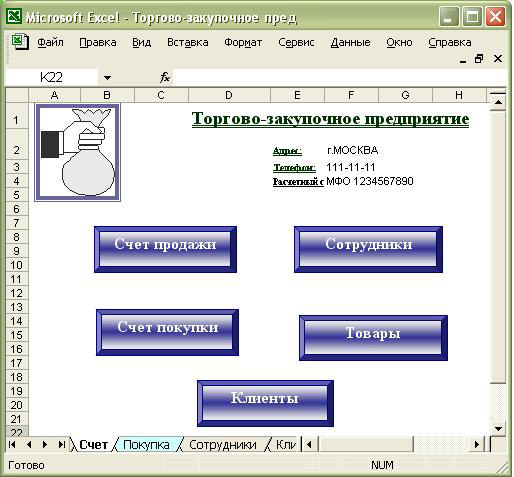Image resolution: width=514 pixels, height=477 pixels.
Task: Show next sheet tab using arrow
Action: tap(45, 444)
